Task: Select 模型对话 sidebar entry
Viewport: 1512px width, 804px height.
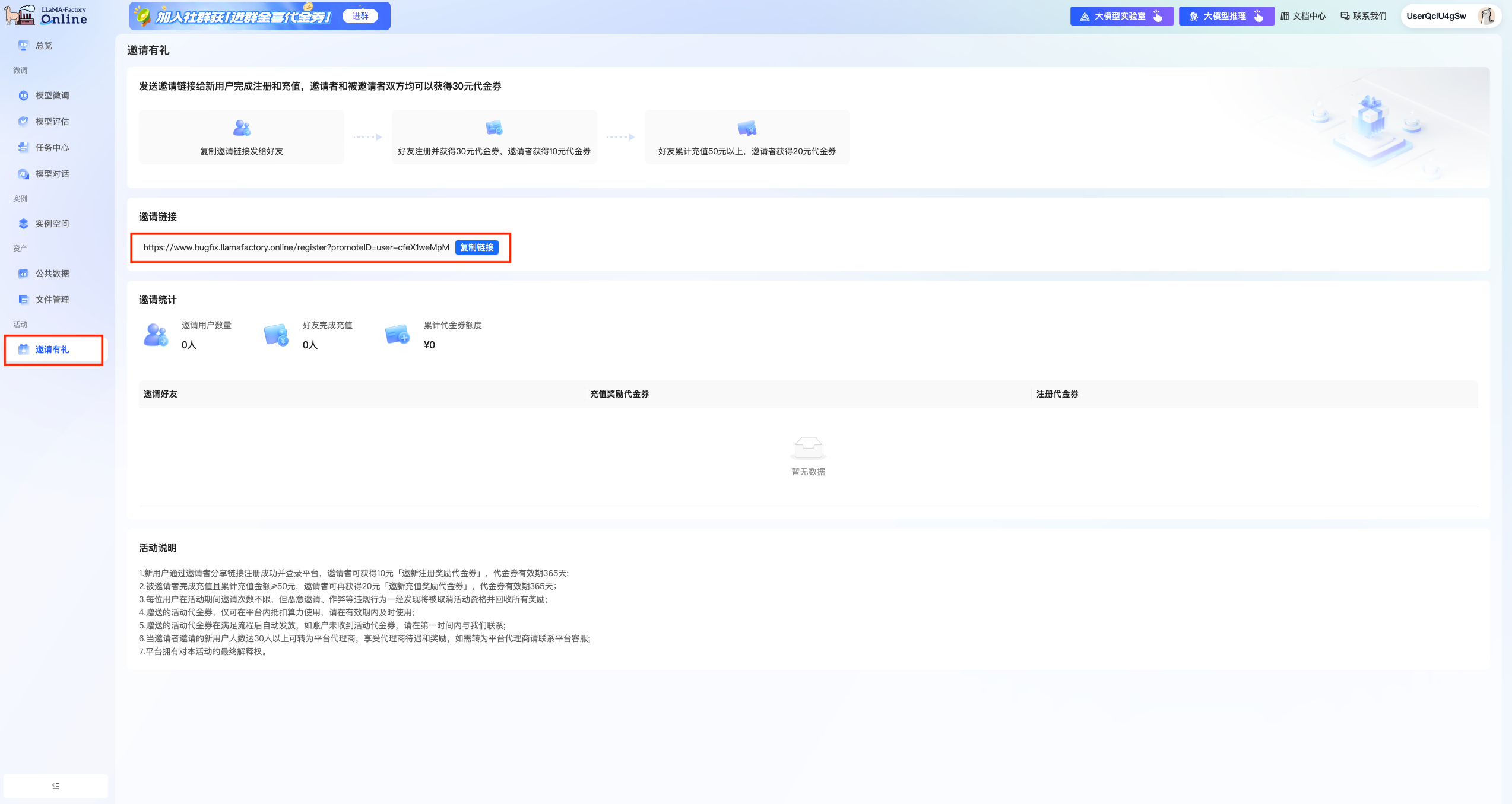Action: pos(52,174)
